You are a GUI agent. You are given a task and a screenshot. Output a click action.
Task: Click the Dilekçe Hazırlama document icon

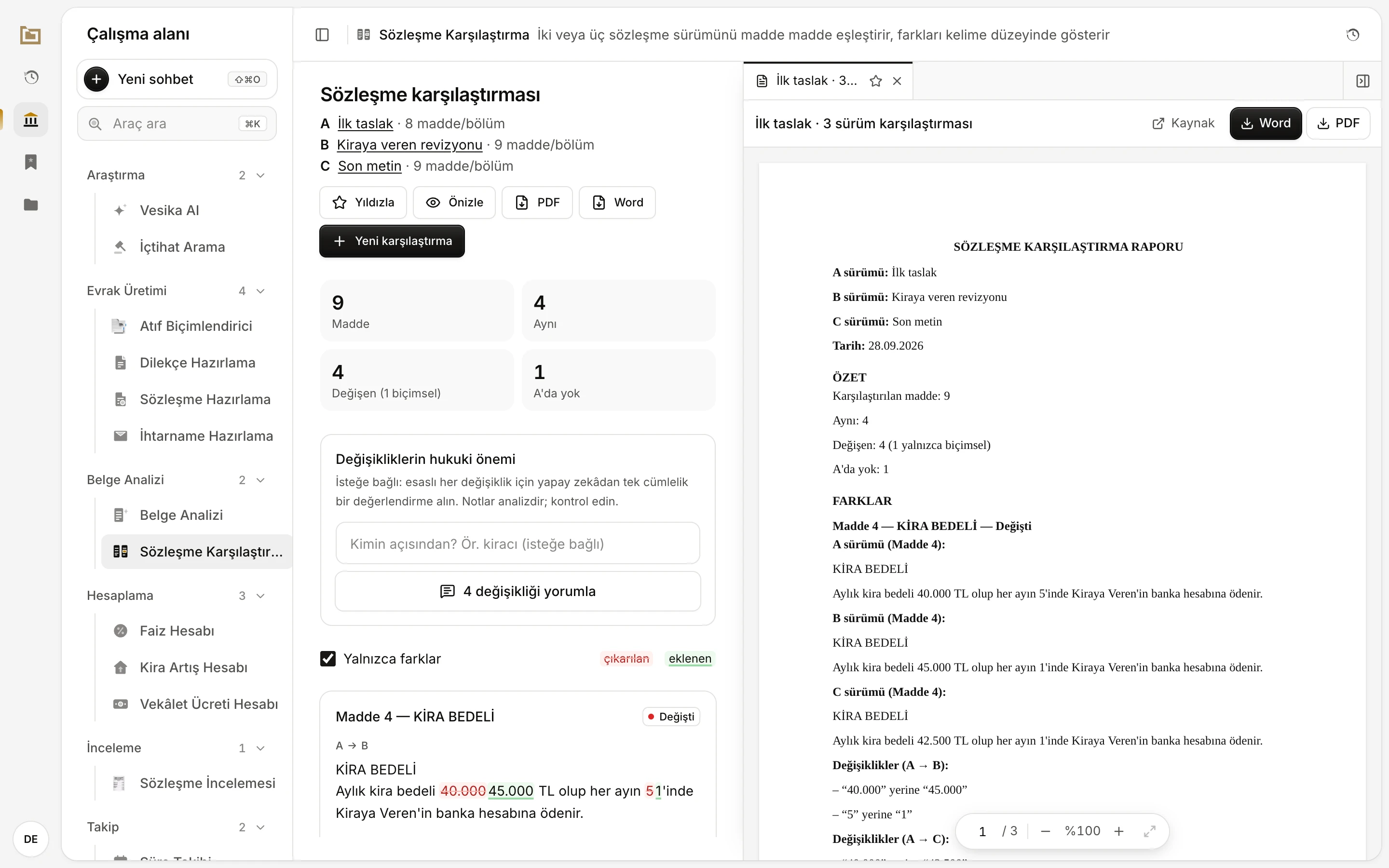pos(121,363)
